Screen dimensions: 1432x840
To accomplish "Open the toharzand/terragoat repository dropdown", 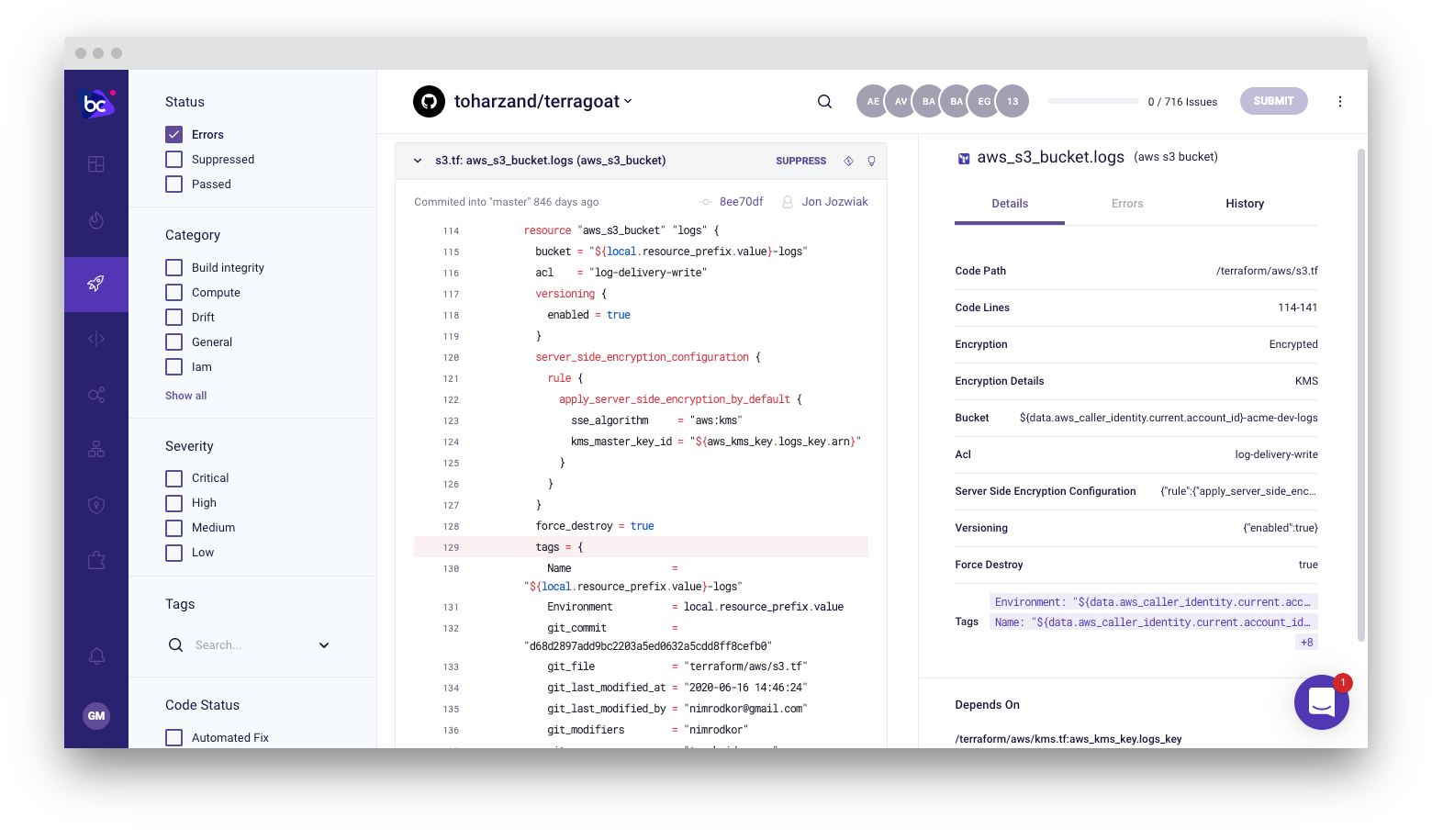I will pyautogui.click(x=543, y=101).
